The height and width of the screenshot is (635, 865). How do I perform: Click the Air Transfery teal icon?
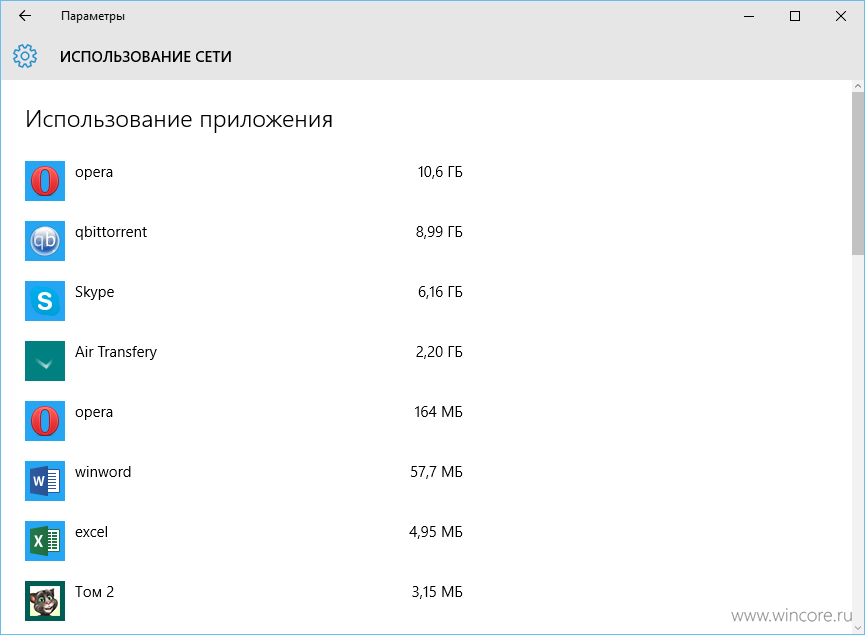point(45,361)
